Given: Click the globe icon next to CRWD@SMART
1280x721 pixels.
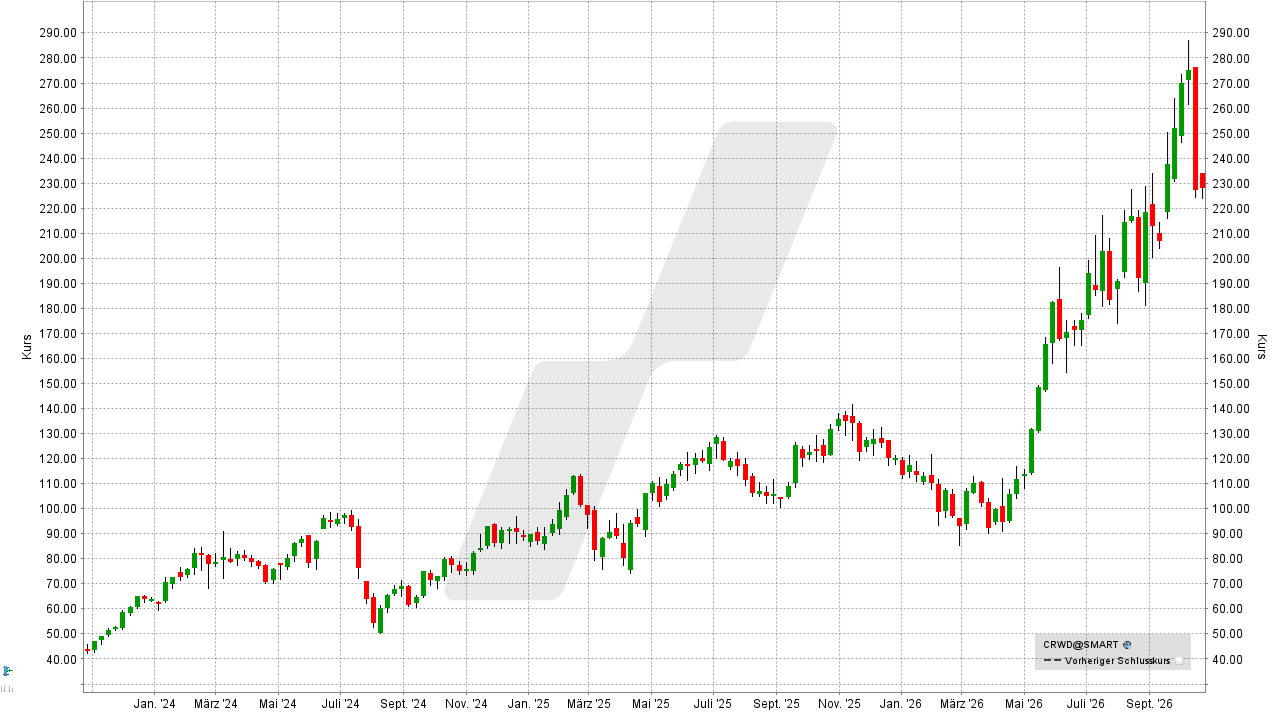Looking at the screenshot, I should (1127, 645).
